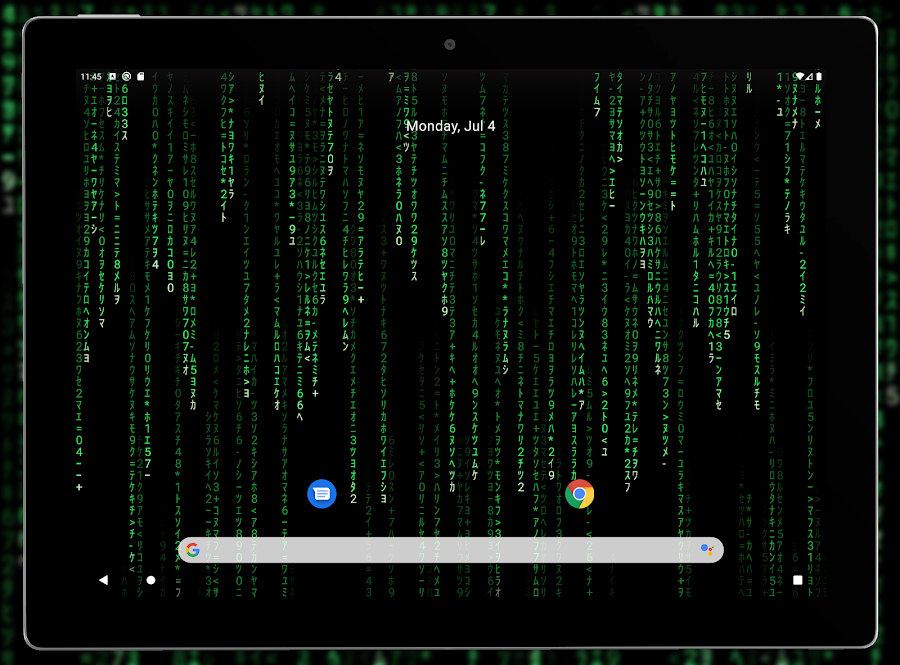Tap the keyboard A status icon
This screenshot has width=900, height=665.
pos(112,76)
